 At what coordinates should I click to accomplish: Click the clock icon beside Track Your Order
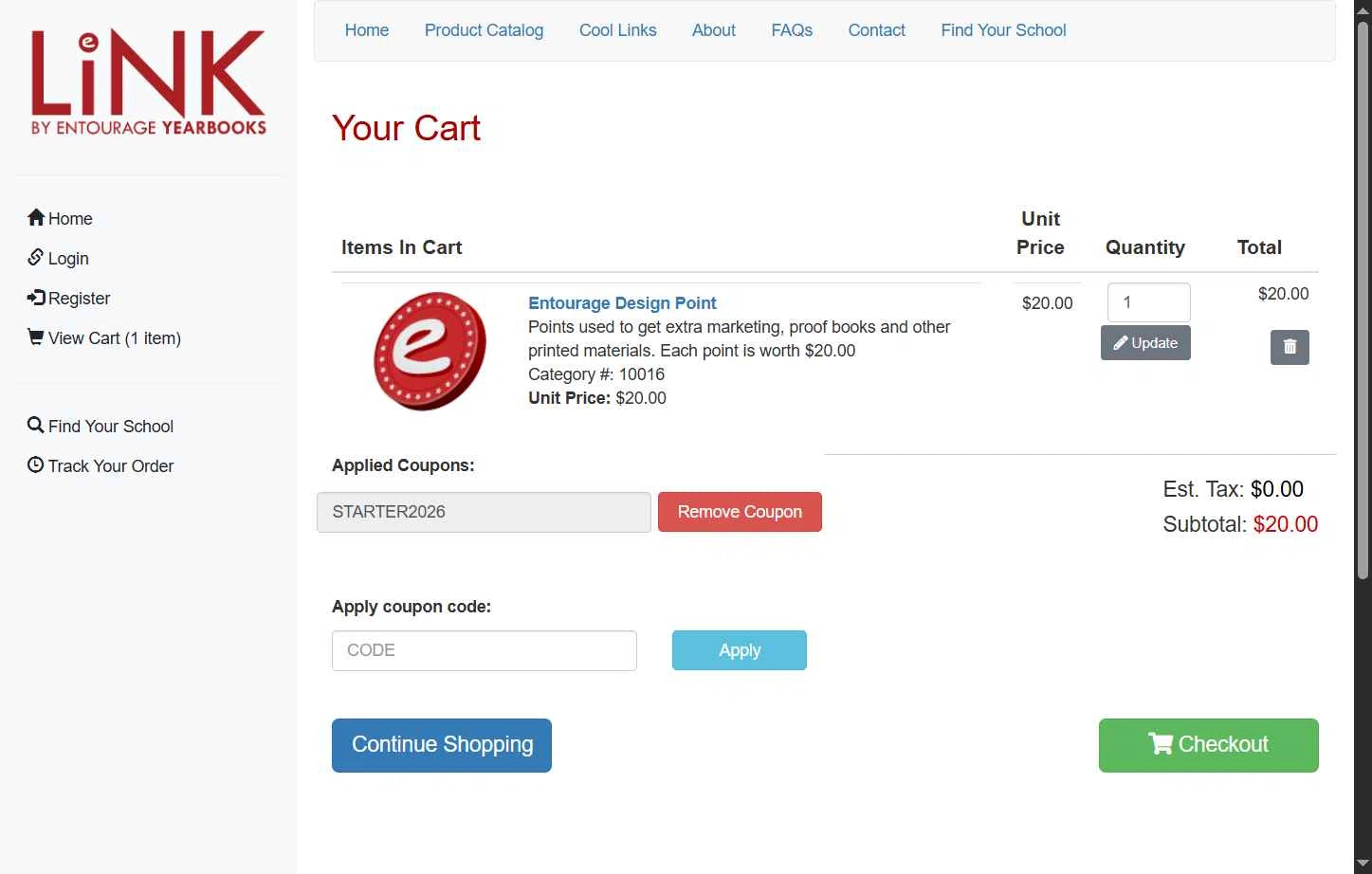36,465
